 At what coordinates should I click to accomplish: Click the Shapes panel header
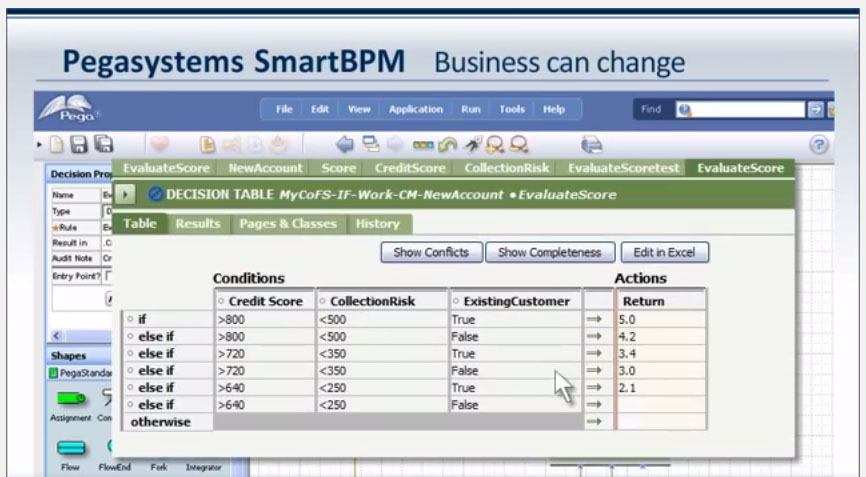pyautogui.click(x=79, y=356)
